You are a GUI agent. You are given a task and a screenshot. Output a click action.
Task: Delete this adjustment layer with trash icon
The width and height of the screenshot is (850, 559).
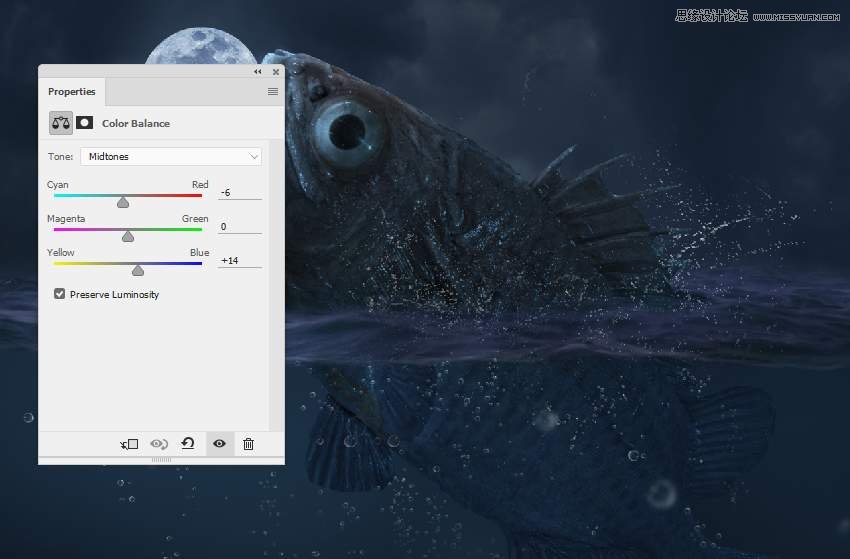tap(248, 444)
